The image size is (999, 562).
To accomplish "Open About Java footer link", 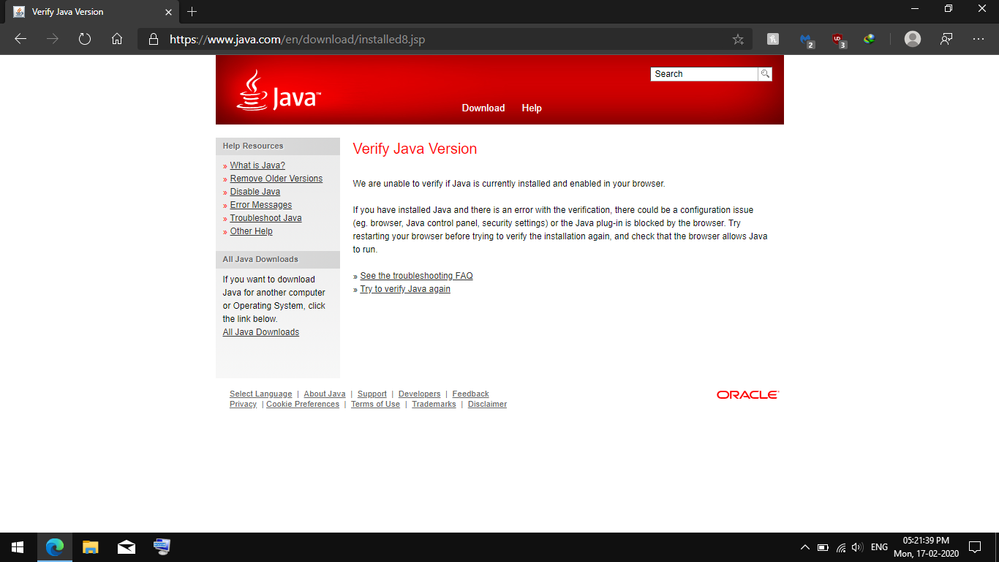I will tap(324, 394).
